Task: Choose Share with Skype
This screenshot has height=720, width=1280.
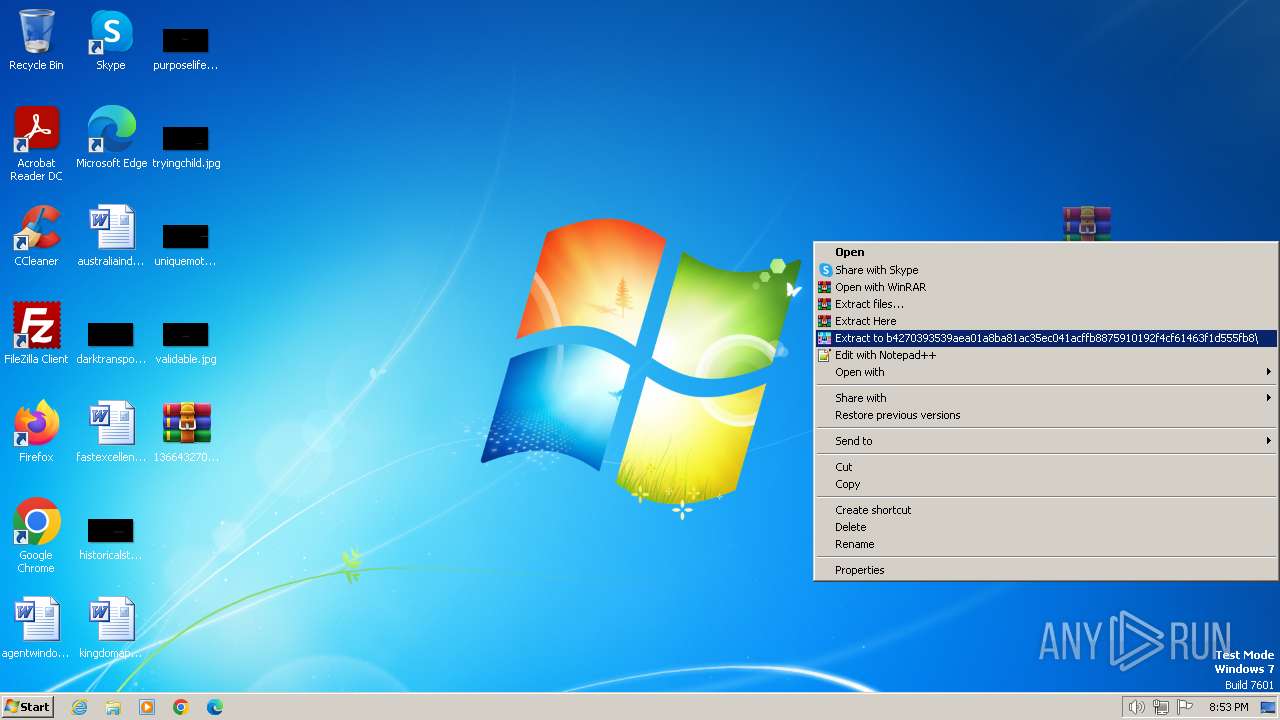Action: 1046,270
